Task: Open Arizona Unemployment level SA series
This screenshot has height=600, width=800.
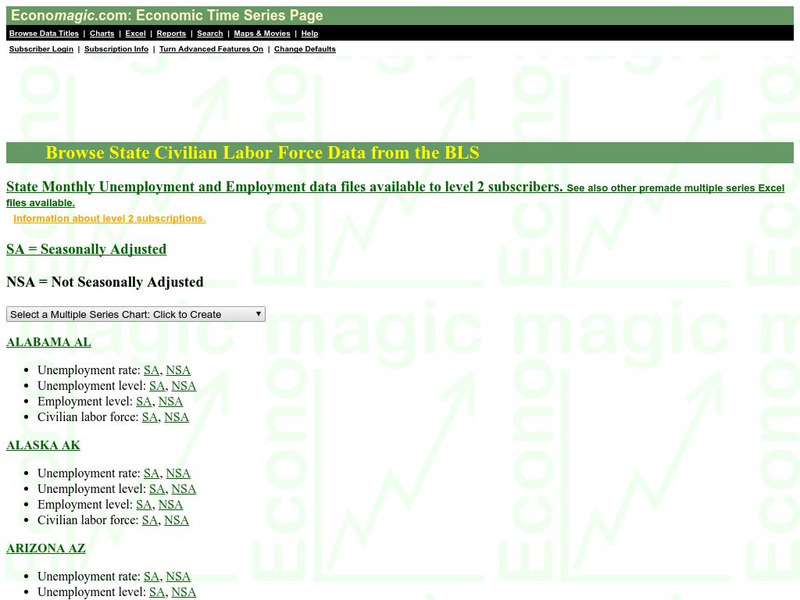Action: click(x=157, y=592)
